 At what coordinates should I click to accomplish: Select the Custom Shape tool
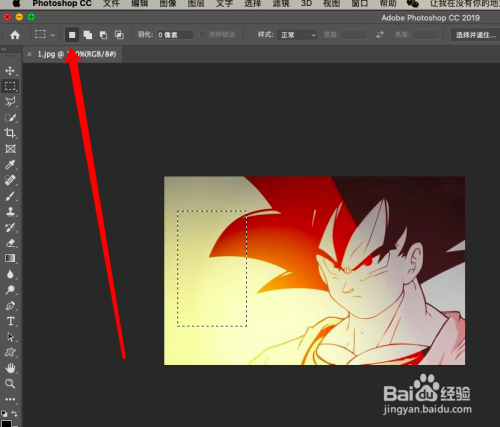[10, 352]
